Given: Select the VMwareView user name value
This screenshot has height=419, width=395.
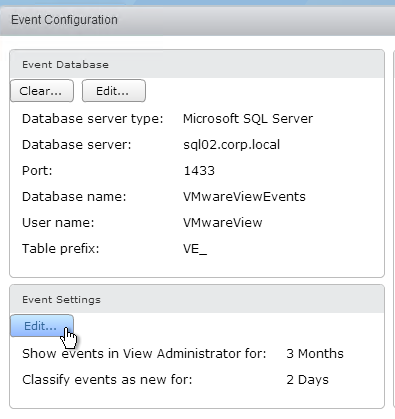Looking at the screenshot, I should click(x=223, y=223).
